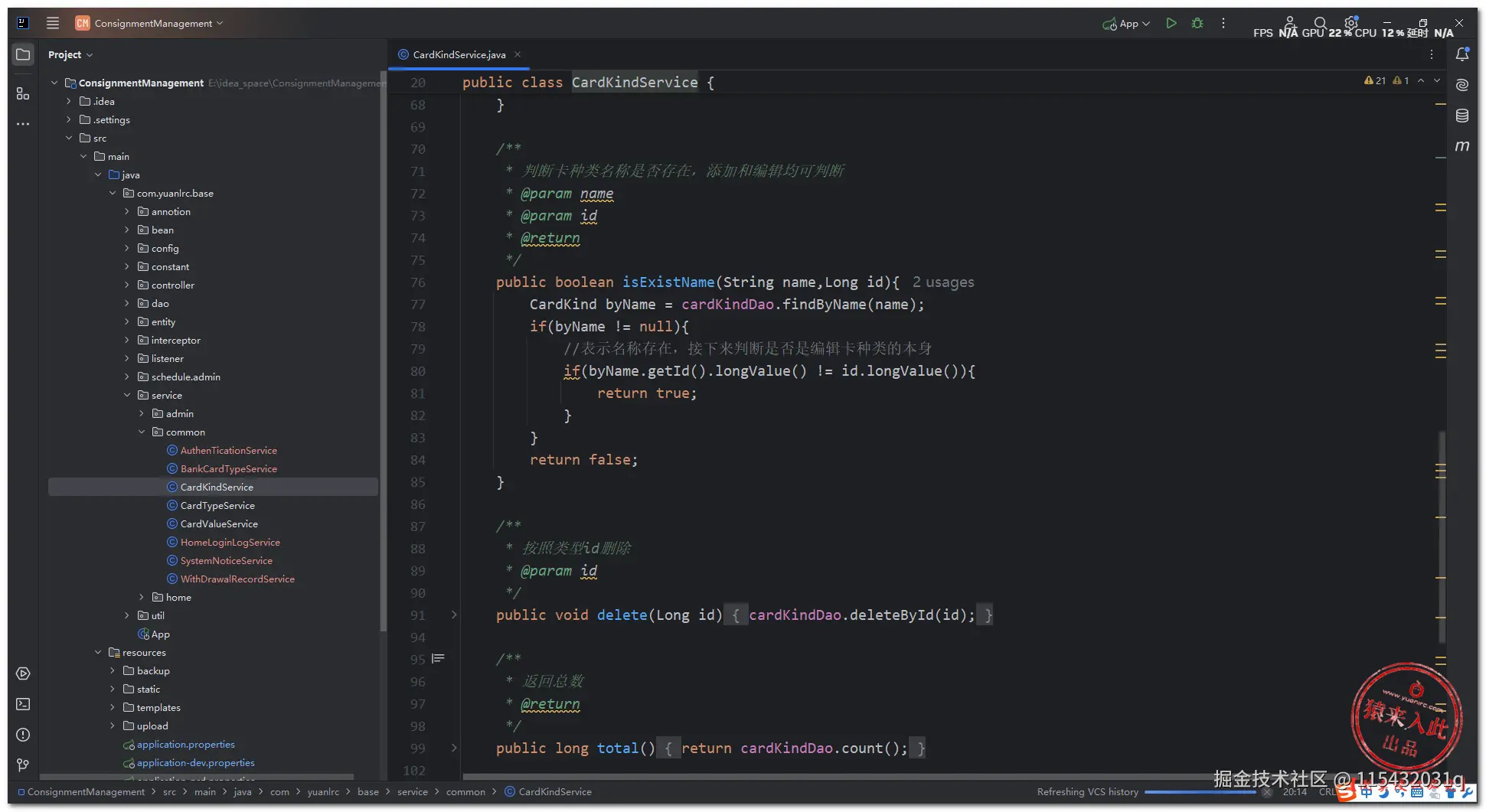Open the Structure tool window icon
The height and width of the screenshot is (812, 1486).
point(23,93)
